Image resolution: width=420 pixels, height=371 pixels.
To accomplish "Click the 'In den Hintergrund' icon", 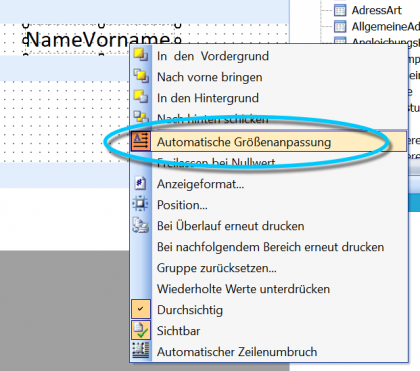I will click(141, 97).
